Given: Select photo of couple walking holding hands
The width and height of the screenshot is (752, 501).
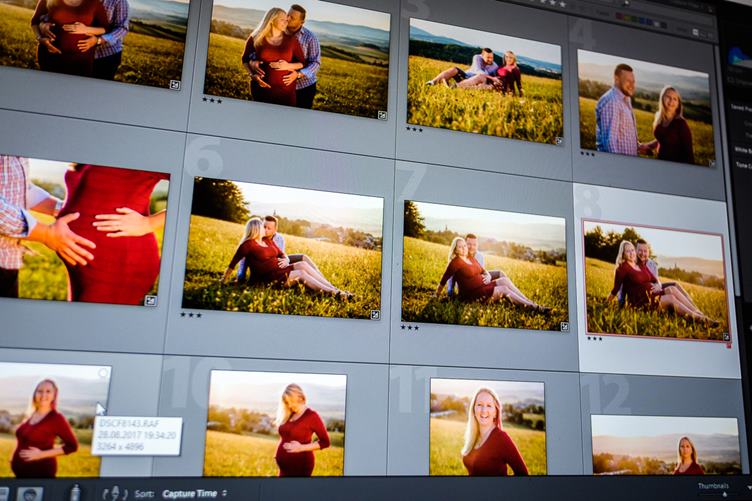Looking at the screenshot, I should tap(646, 107).
